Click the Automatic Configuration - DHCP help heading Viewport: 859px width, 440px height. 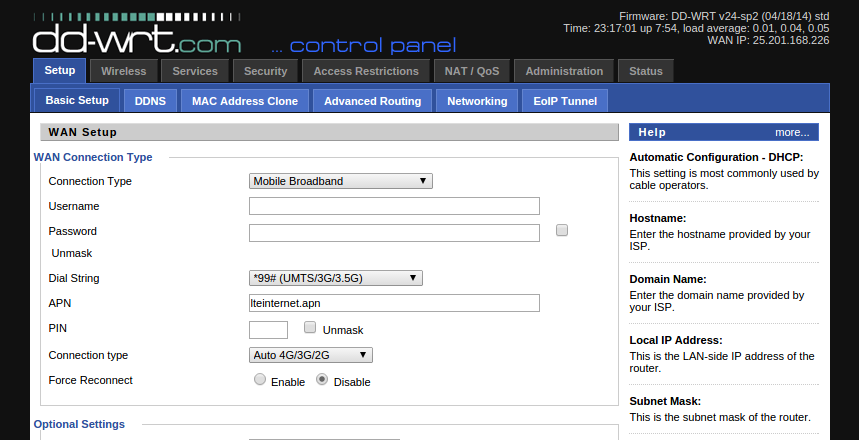tap(717, 157)
